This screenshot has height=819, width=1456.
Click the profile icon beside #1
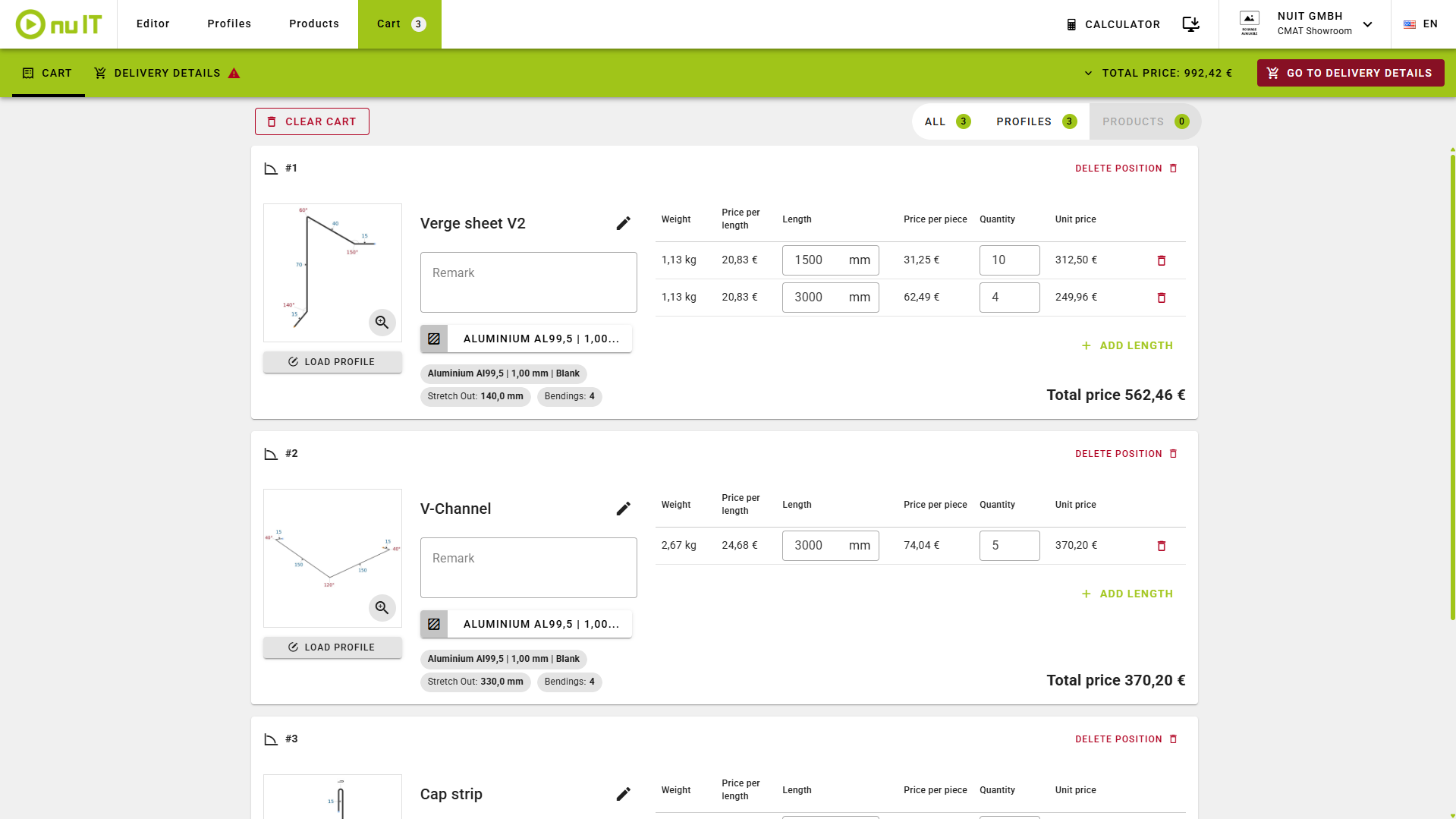pos(271,169)
